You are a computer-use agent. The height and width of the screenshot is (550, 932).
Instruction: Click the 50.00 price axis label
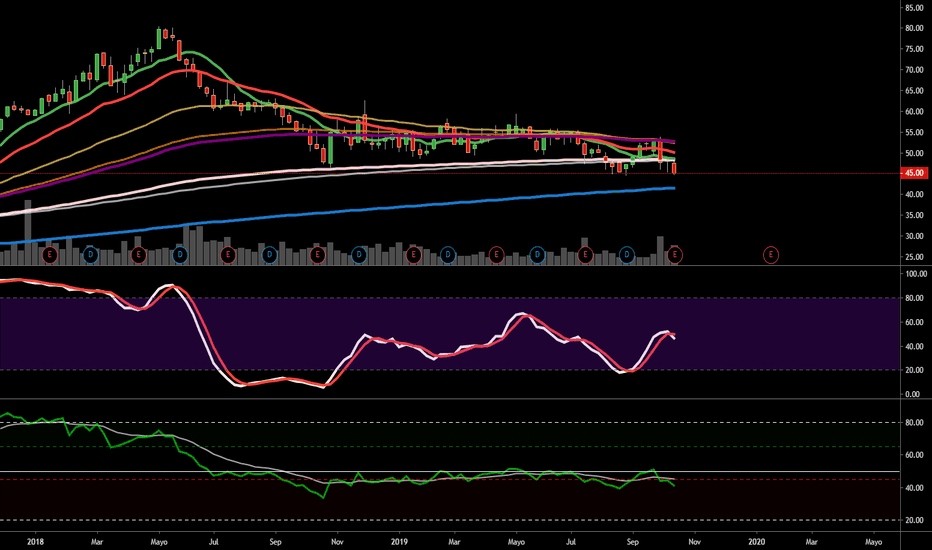[914, 153]
